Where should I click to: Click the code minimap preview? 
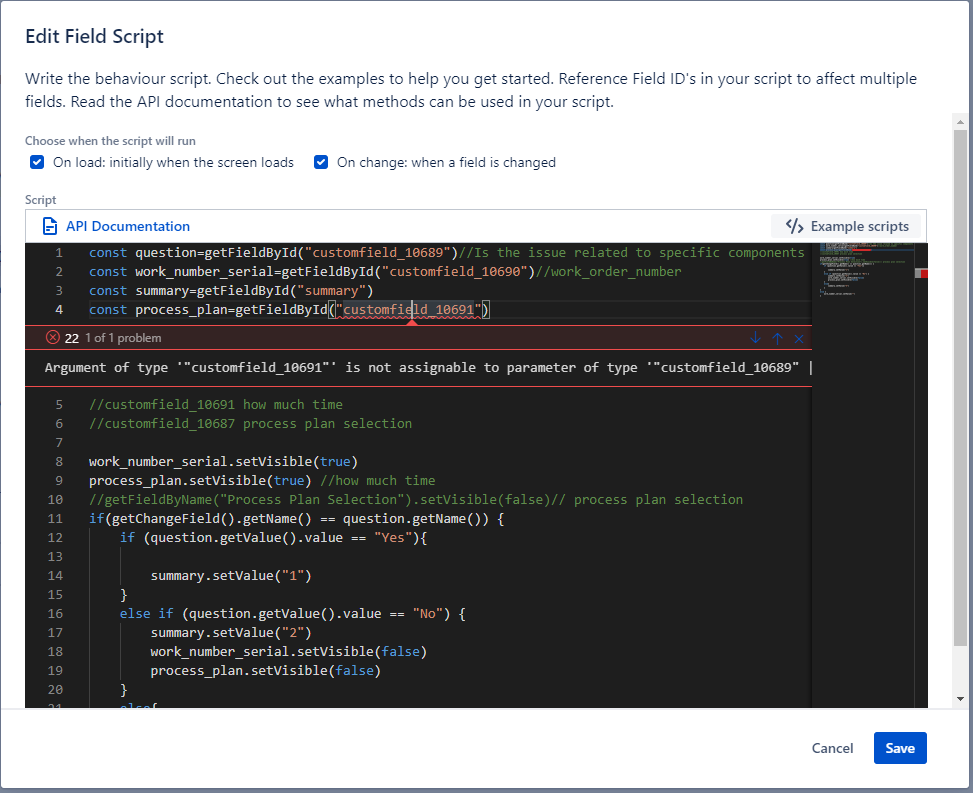[866, 270]
